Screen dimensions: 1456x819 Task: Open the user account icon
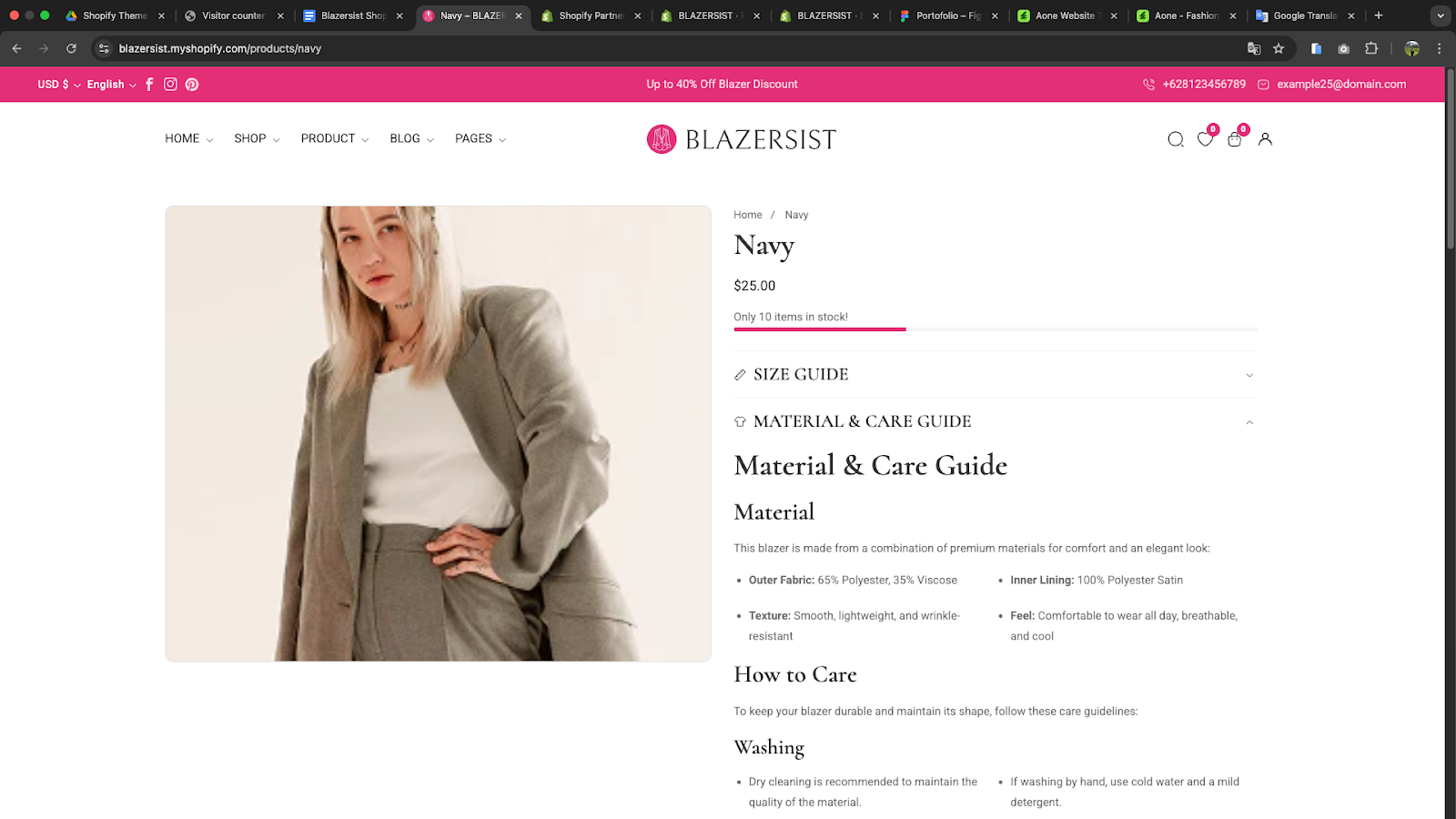point(1265,139)
